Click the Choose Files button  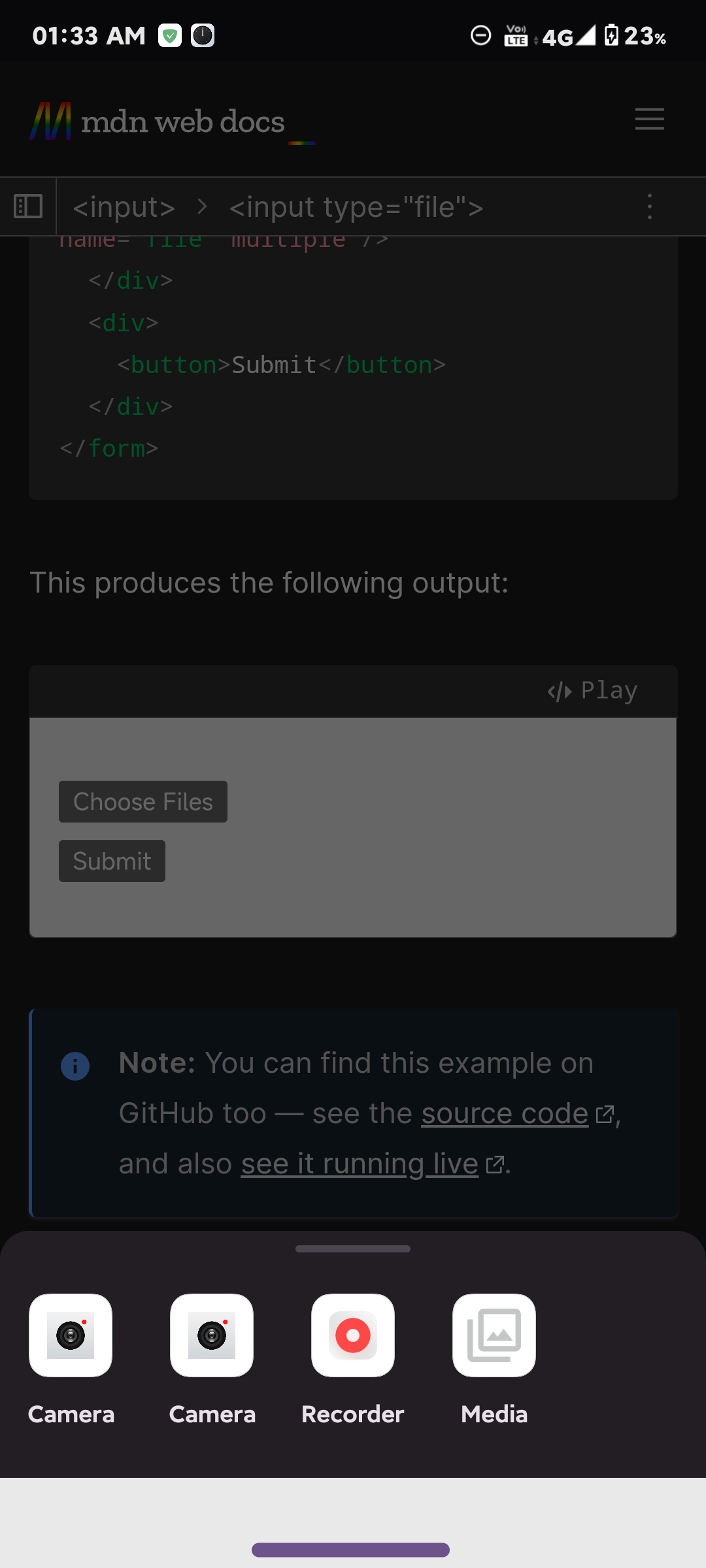click(x=143, y=802)
